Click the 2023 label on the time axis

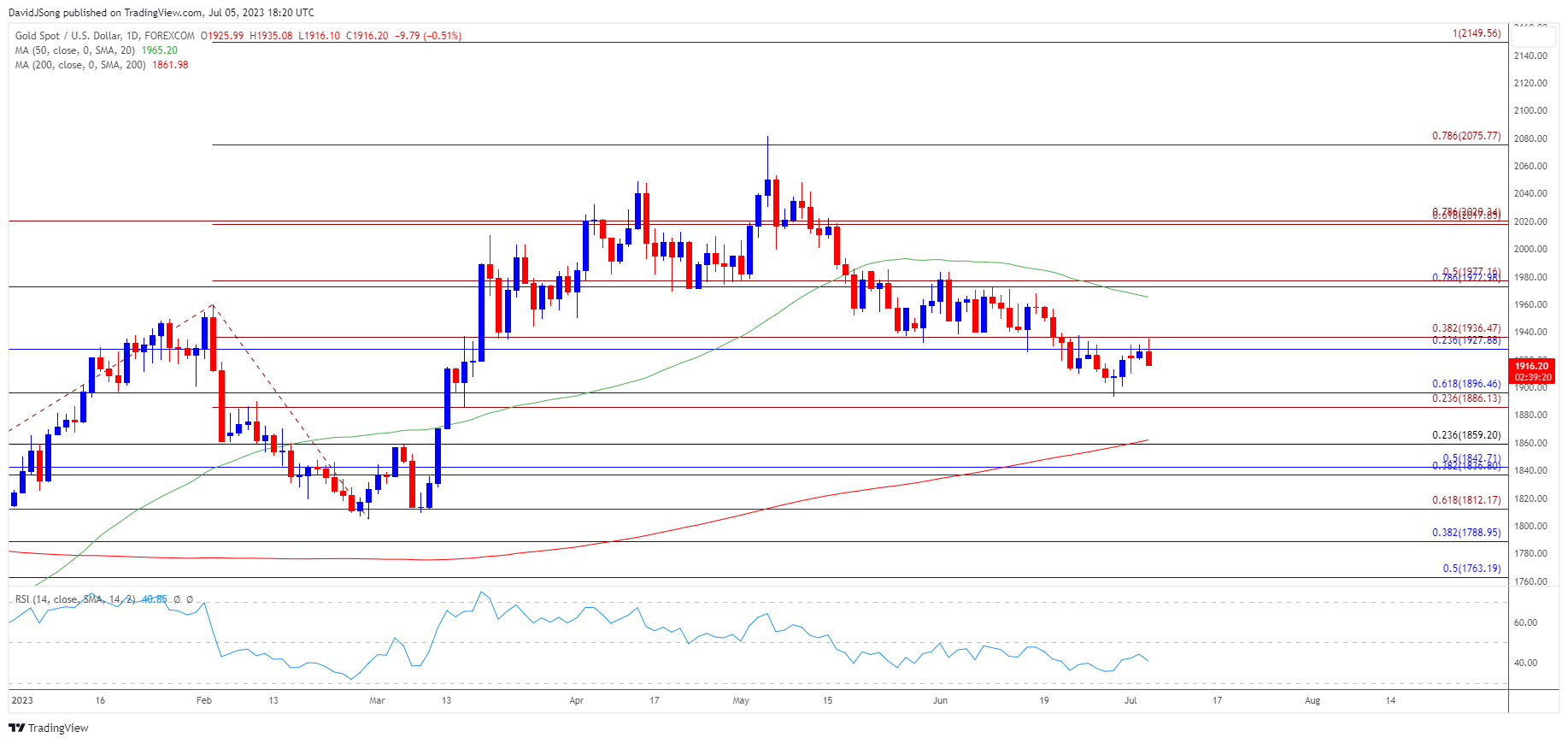(22, 700)
